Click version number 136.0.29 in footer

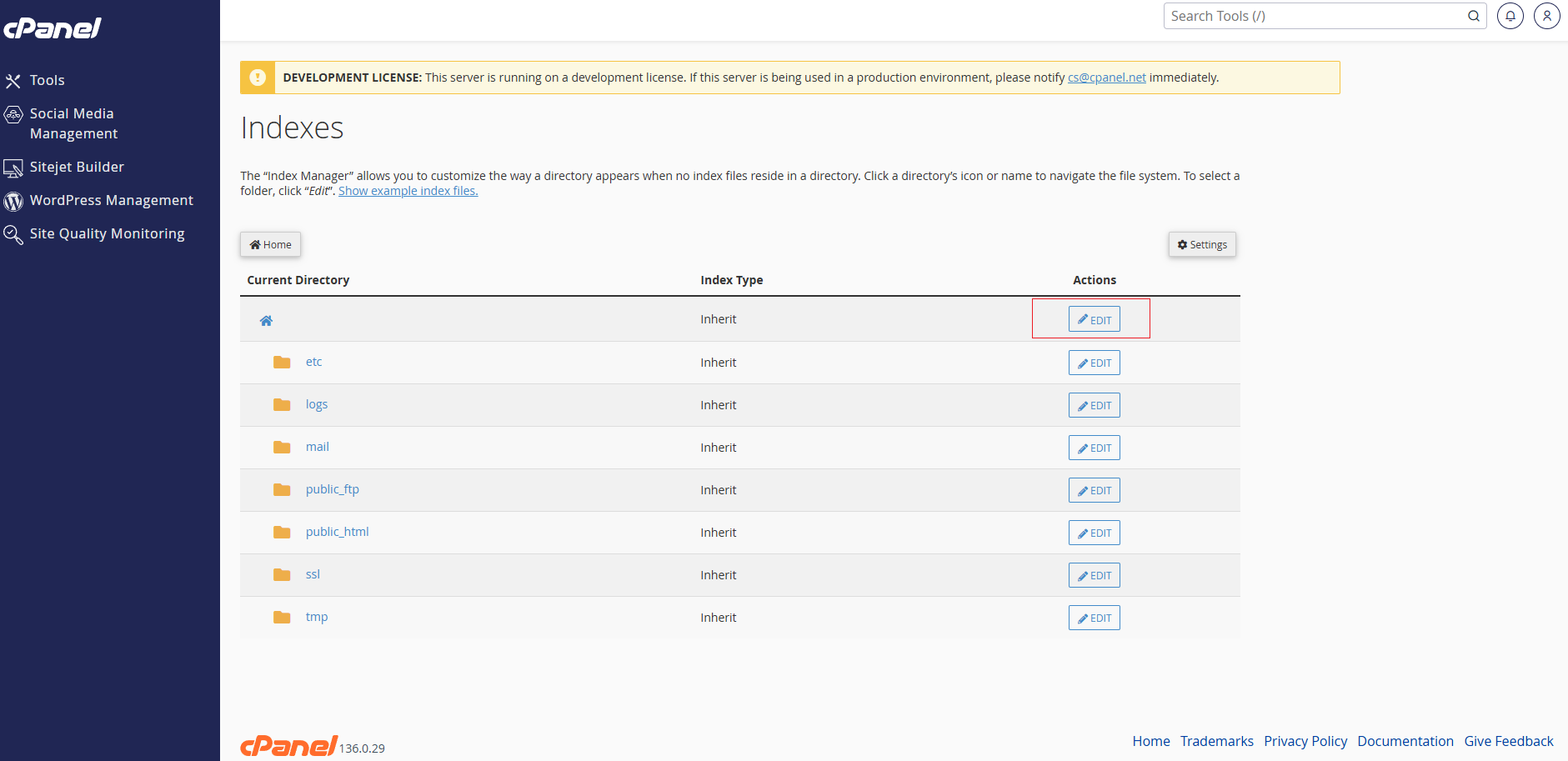tap(362, 748)
